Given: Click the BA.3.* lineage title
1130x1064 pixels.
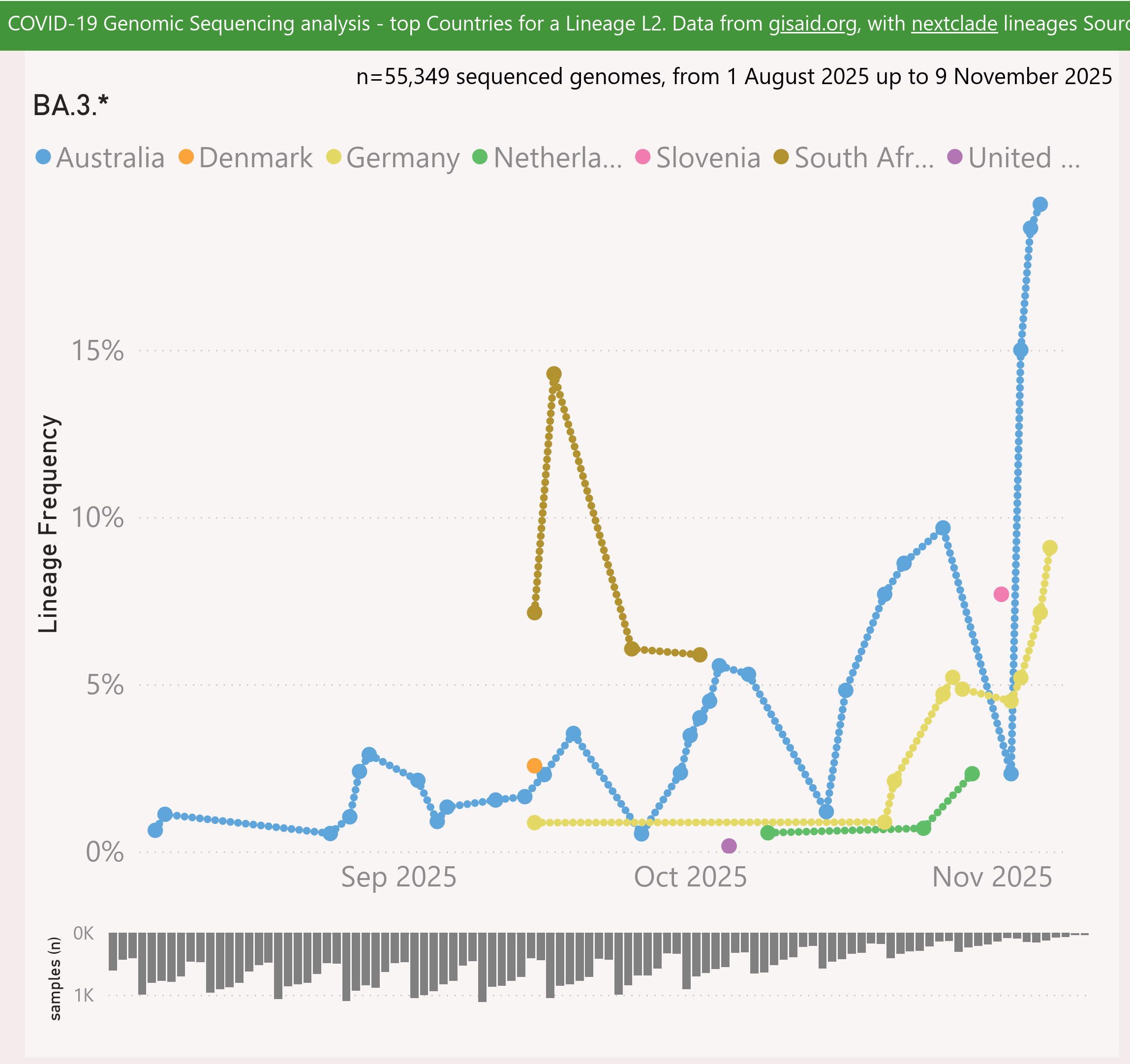Looking at the screenshot, I should coord(70,105).
